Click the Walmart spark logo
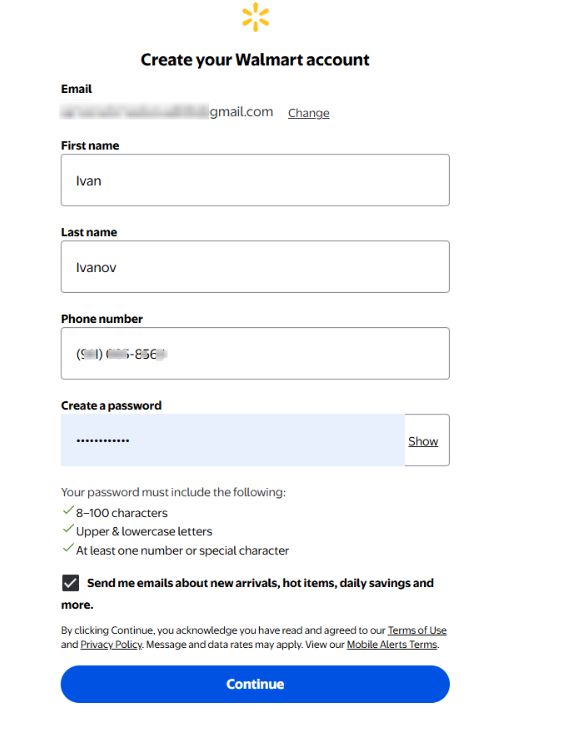 (x=255, y=17)
